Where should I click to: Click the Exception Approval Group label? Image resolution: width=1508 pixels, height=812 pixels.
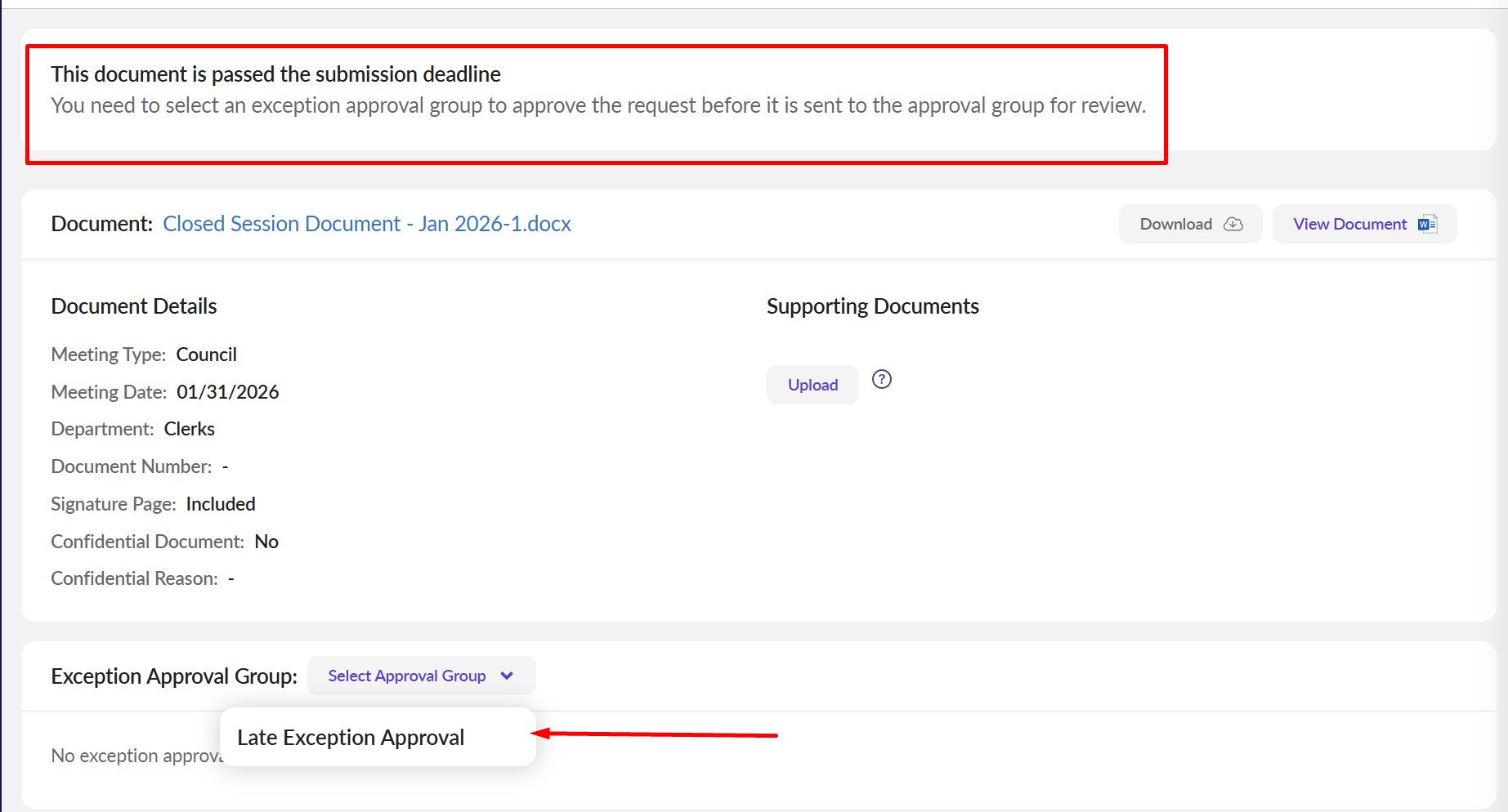(173, 676)
